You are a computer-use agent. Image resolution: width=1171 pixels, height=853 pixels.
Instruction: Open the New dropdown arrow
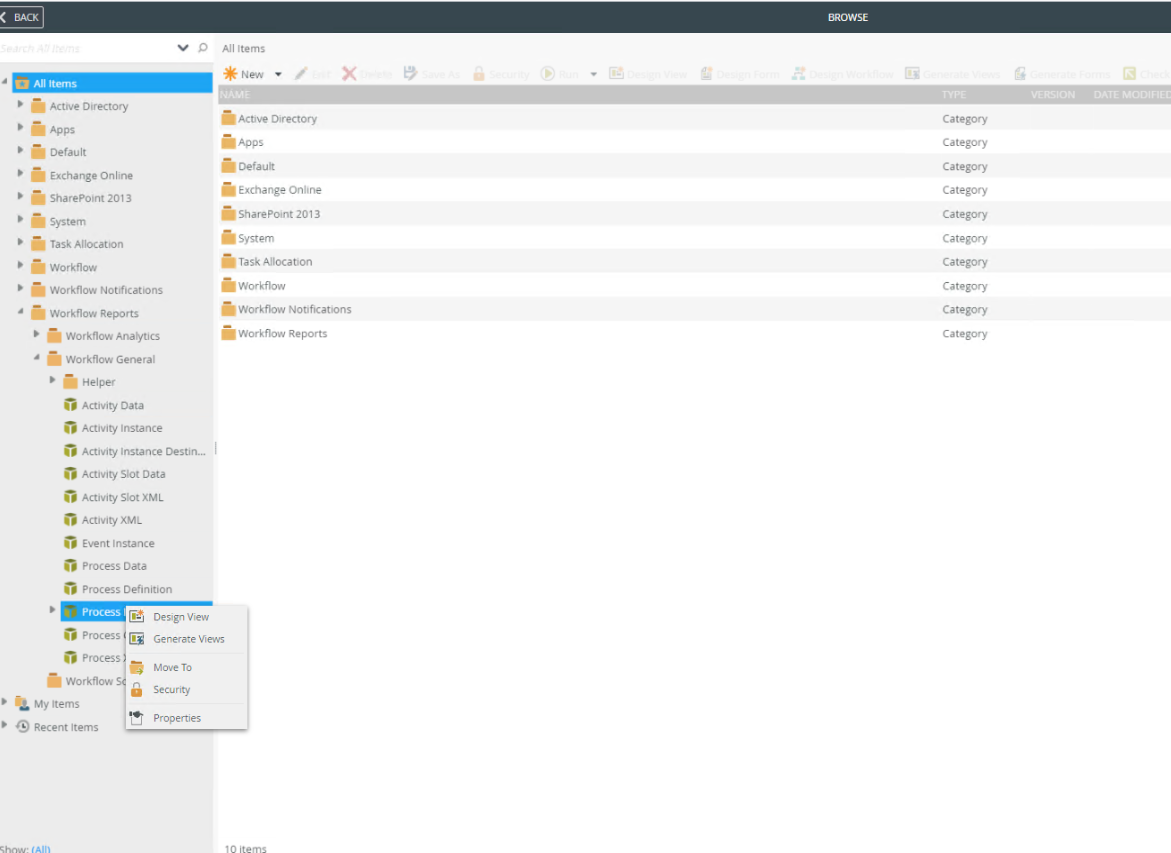(278, 74)
